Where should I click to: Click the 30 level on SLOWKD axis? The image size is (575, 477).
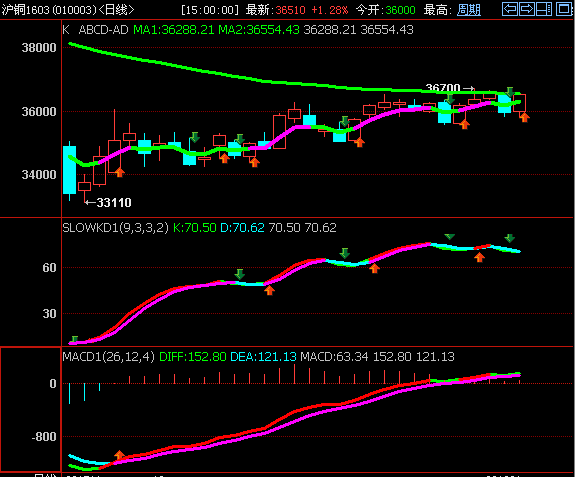49,313
